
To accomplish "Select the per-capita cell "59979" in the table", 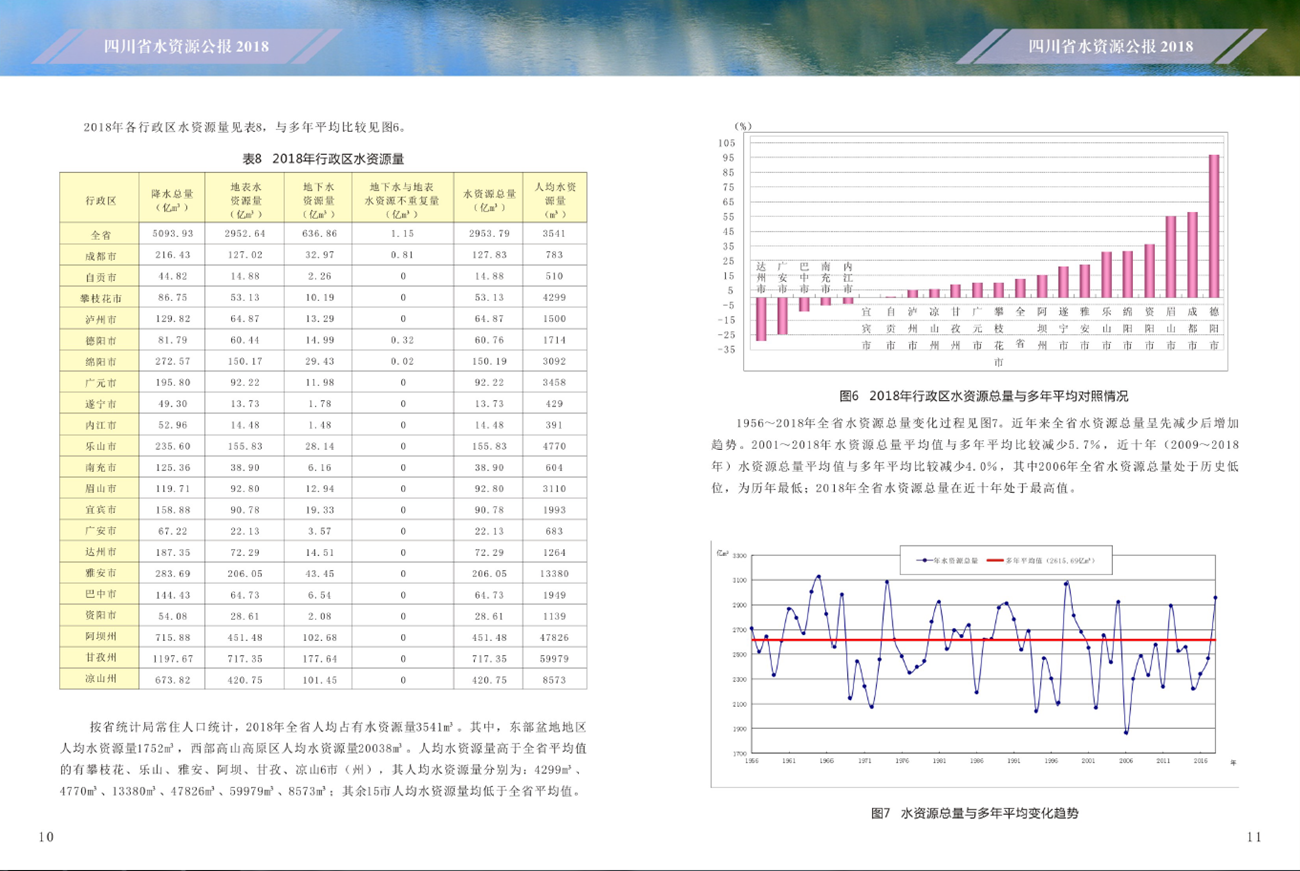I will click(x=556, y=658).
